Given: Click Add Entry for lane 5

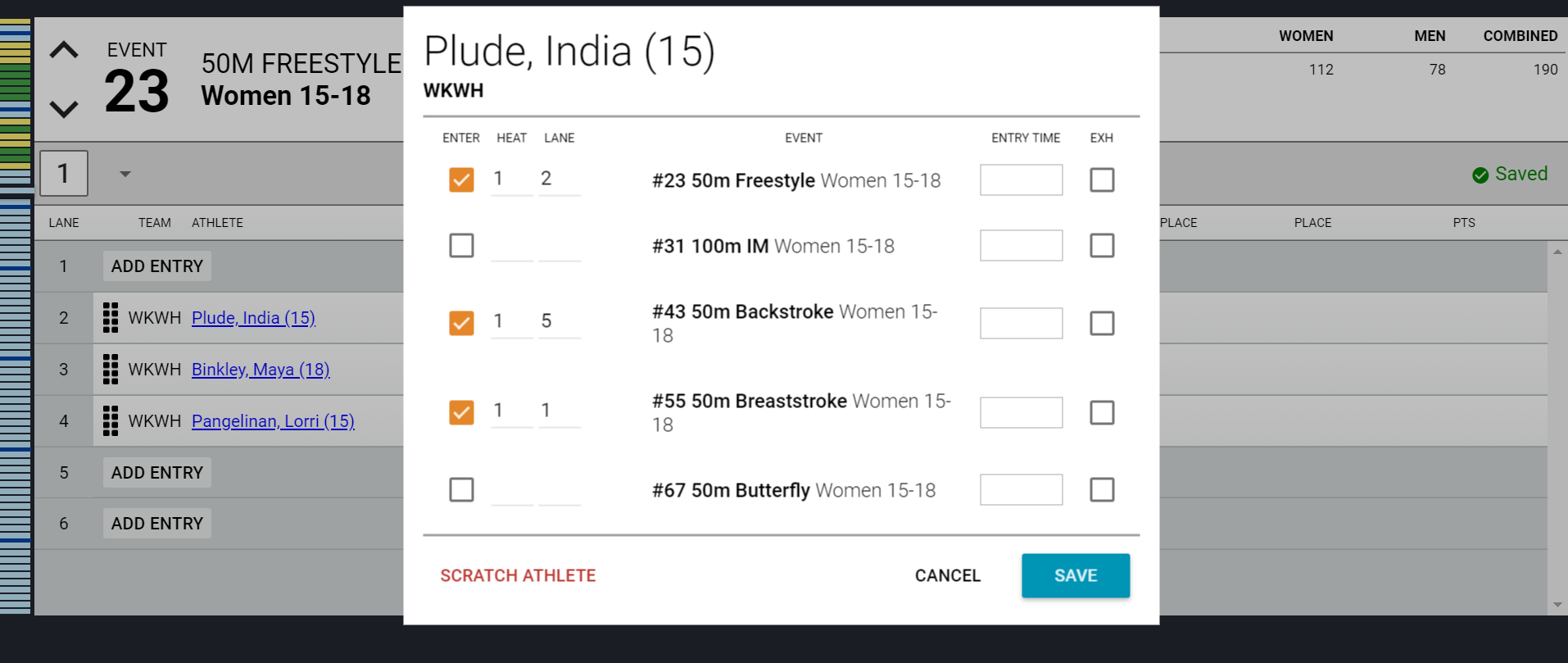Looking at the screenshot, I should pos(157,473).
